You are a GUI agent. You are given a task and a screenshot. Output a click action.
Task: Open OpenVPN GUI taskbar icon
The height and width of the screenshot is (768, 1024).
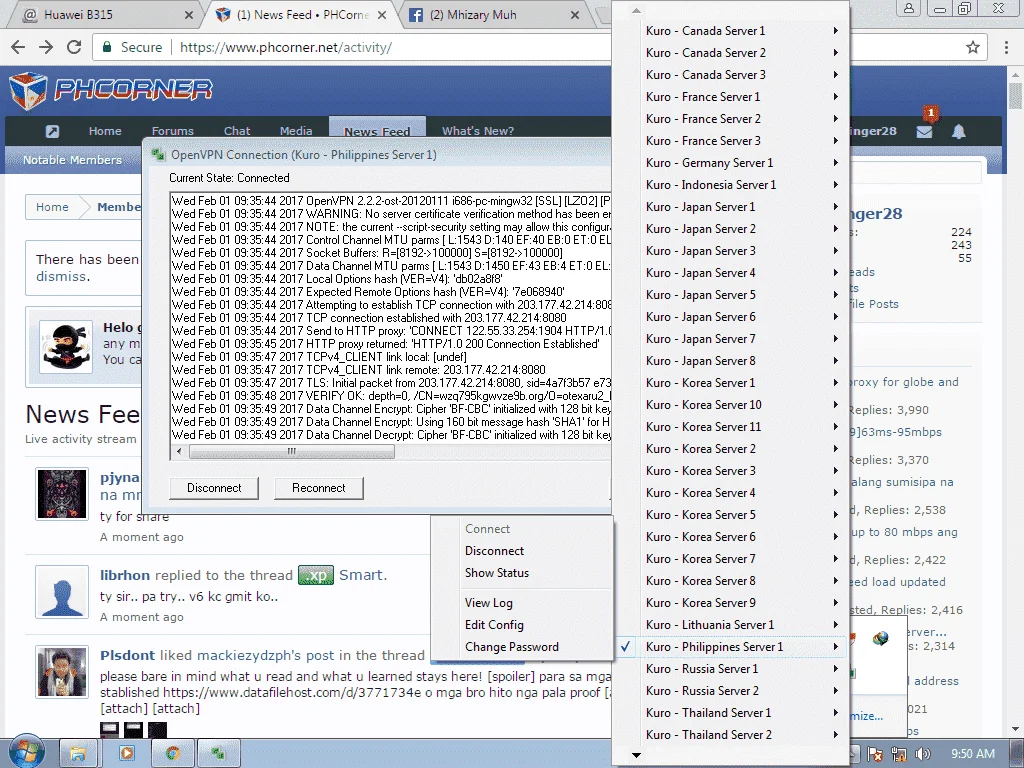(x=219, y=754)
